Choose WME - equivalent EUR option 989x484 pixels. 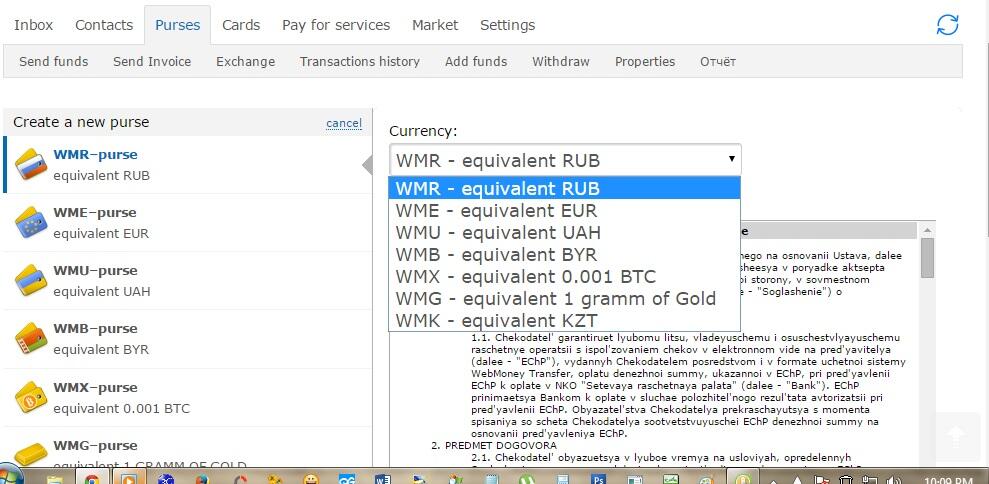click(x=565, y=210)
